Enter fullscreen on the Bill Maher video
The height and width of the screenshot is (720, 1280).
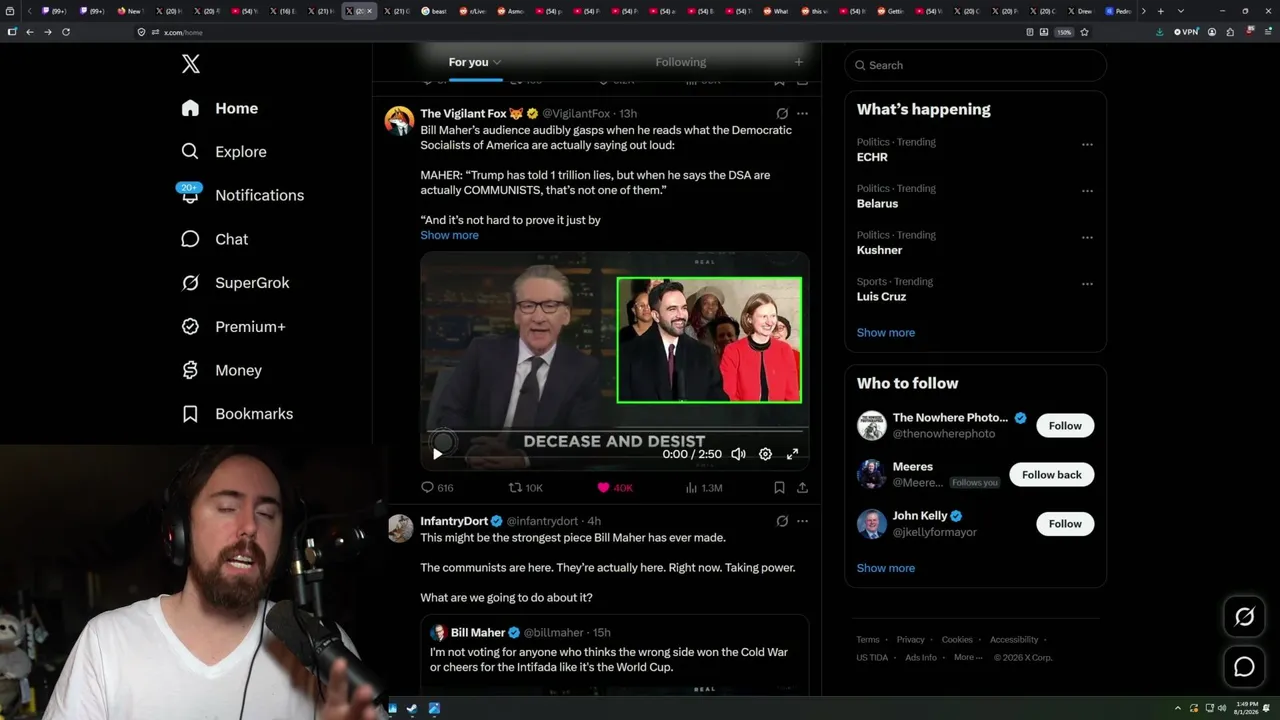coord(792,454)
